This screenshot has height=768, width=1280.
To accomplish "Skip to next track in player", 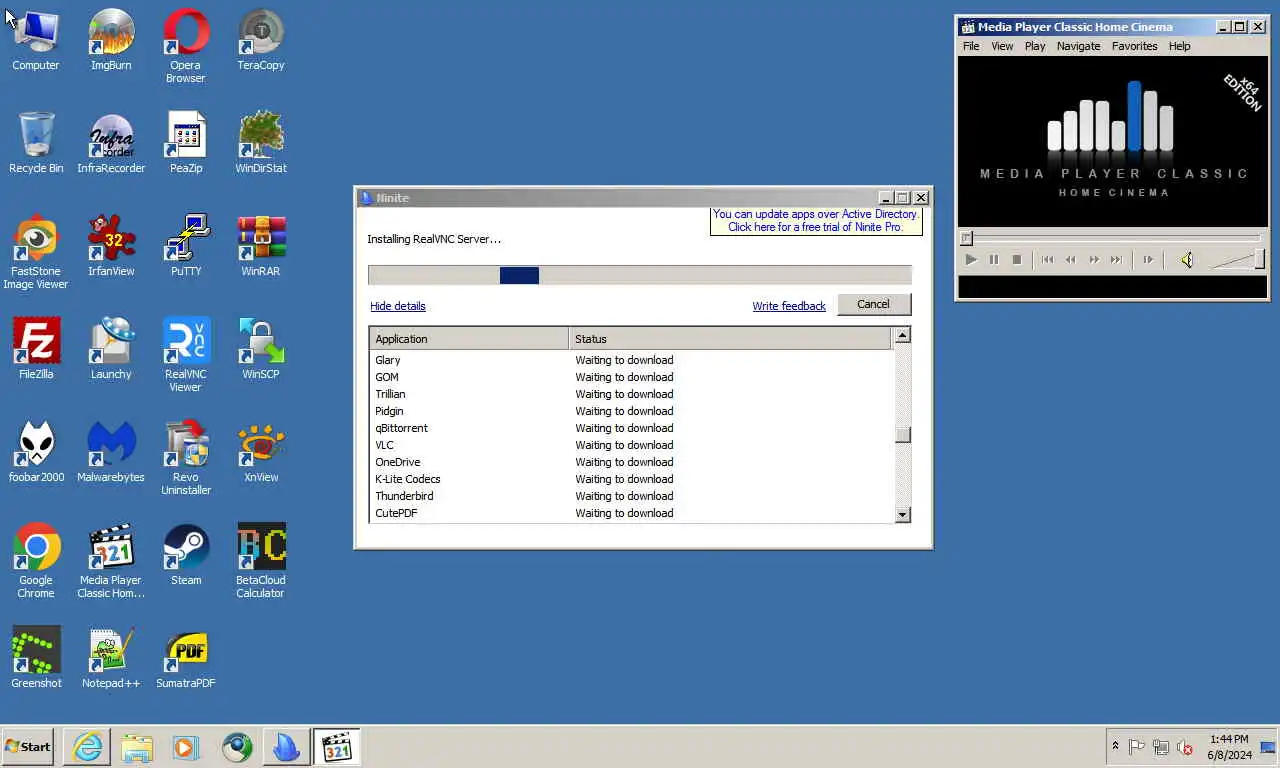I will pos(1116,260).
